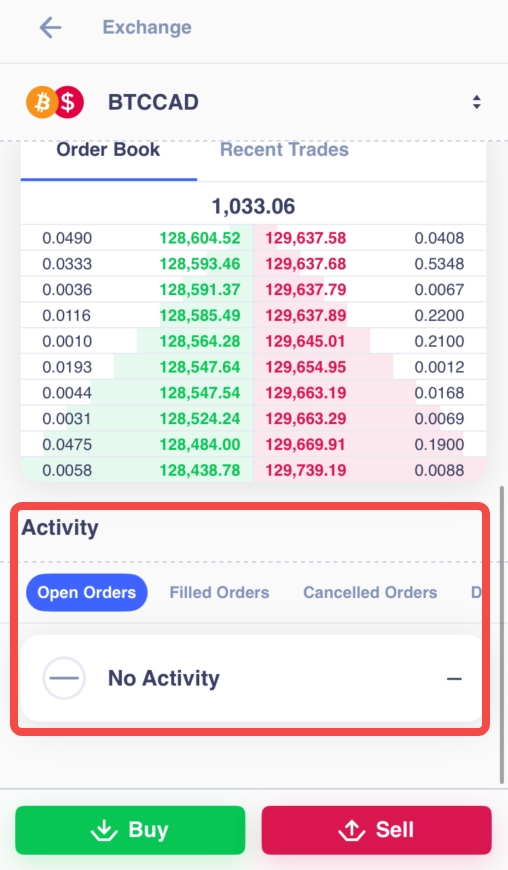Click the No Activity circle icon
This screenshot has height=870, width=508.
point(64,678)
